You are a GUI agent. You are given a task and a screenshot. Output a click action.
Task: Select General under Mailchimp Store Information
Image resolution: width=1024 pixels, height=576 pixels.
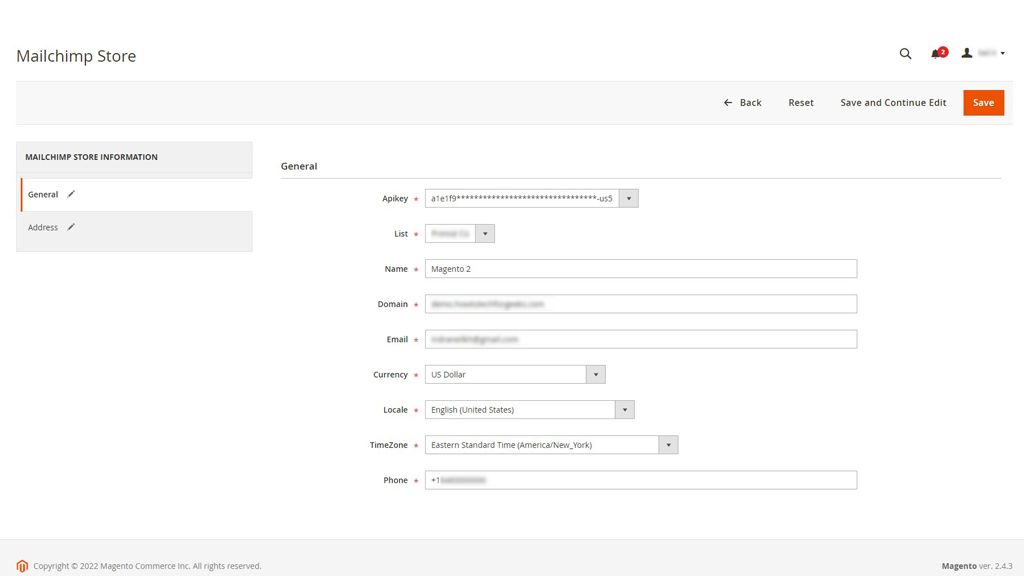point(43,194)
